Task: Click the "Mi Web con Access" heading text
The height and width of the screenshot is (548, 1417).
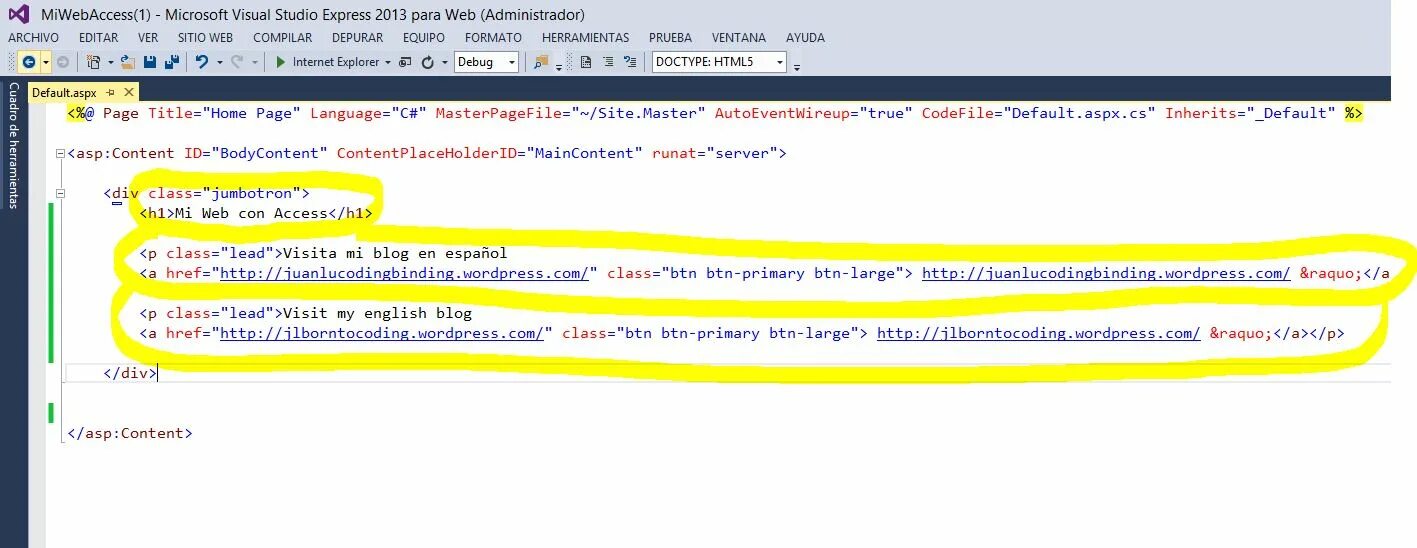Action: point(252,213)
